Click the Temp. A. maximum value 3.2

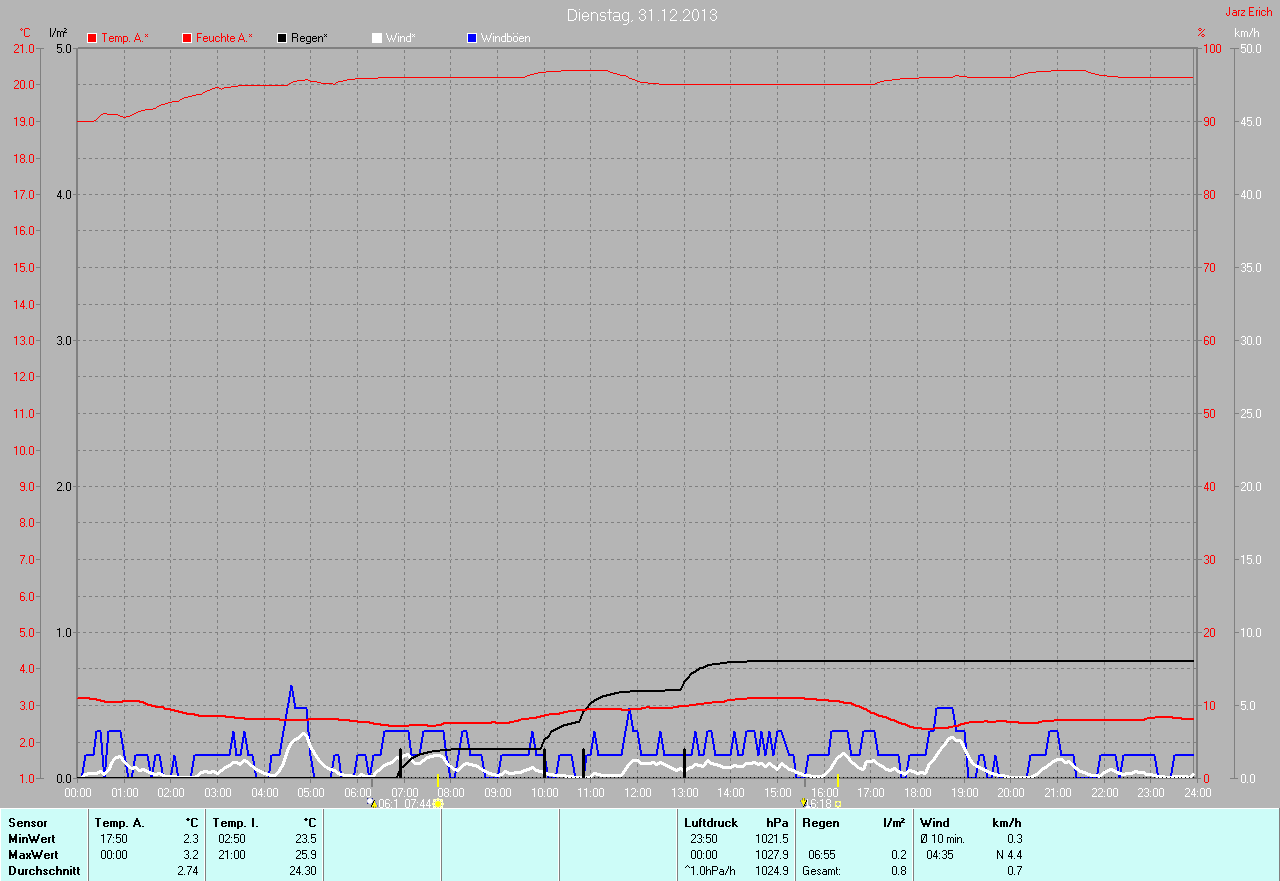(x=191, y=855)
